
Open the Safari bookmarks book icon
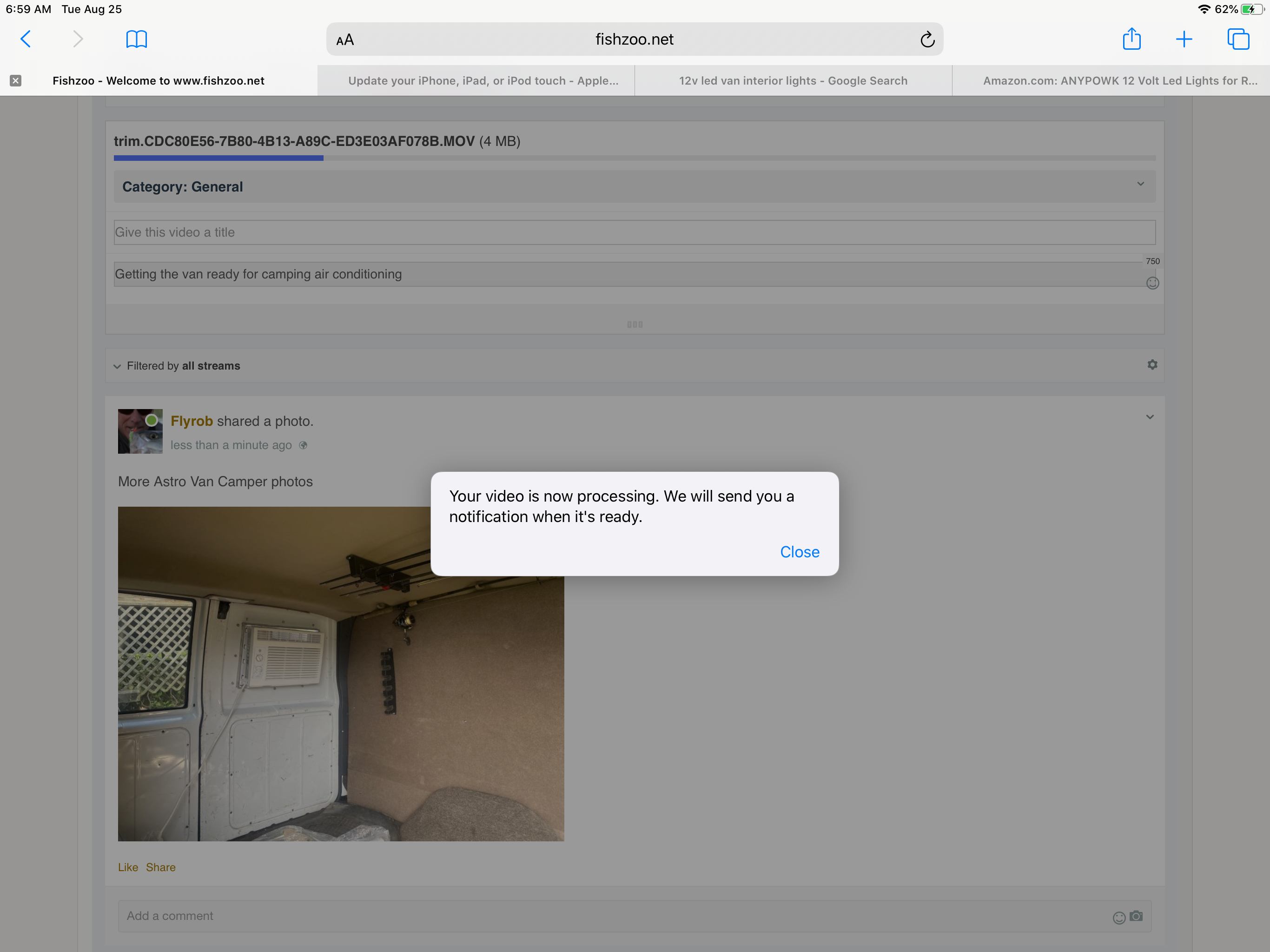[x=136, y=39]
